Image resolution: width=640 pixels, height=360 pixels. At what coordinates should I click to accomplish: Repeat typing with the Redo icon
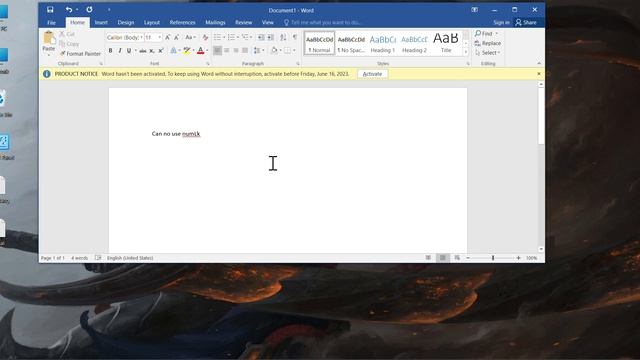click(89, 10)
